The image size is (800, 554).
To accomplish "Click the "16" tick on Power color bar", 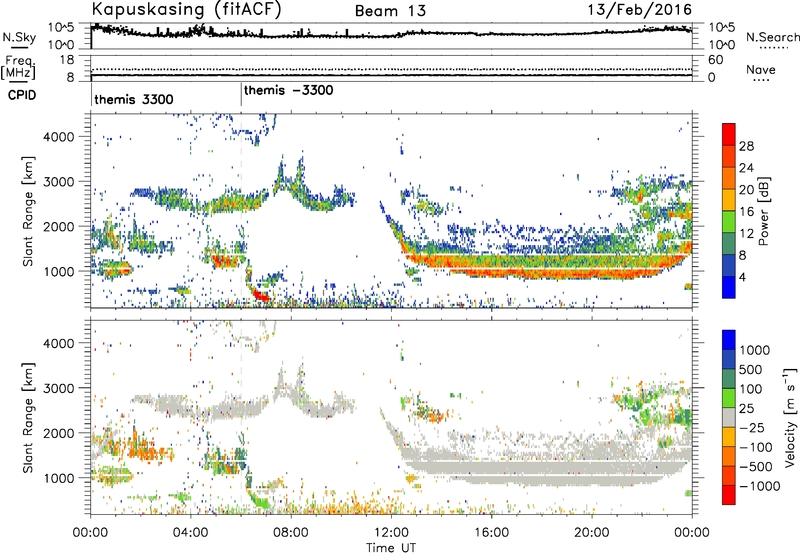I will (746, 212).
